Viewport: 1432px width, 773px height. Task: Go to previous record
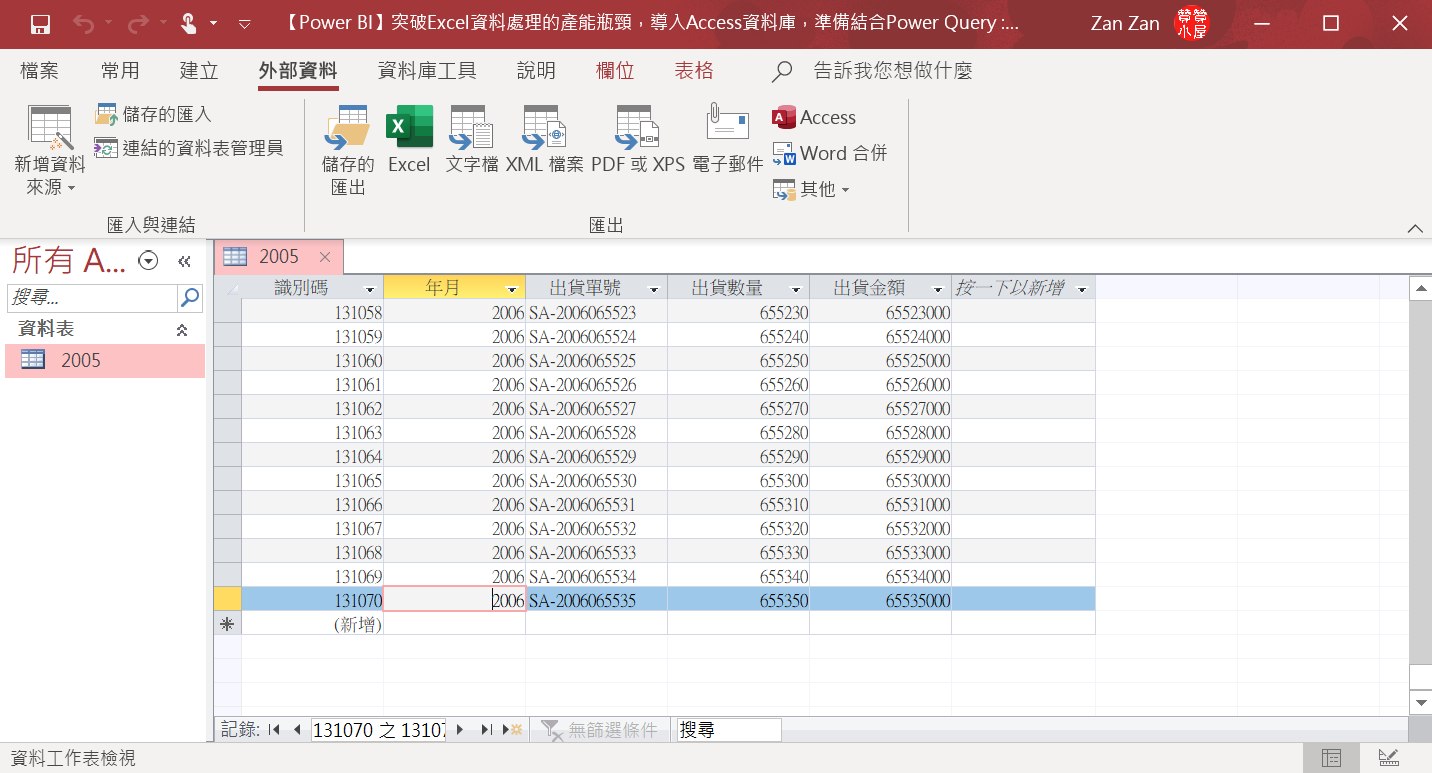pos(297,730)
